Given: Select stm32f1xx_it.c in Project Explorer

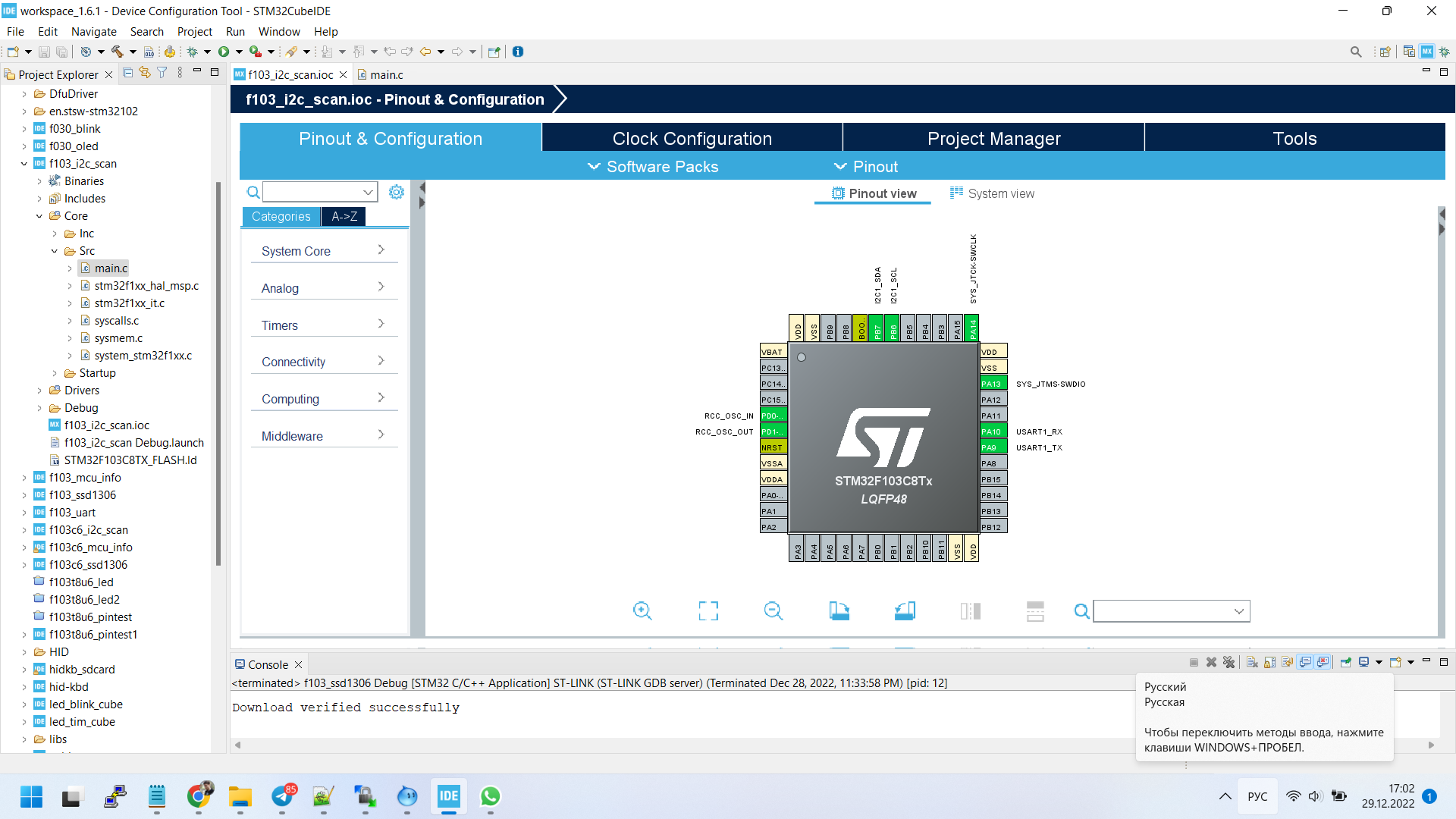Looking at the screenshot, I should 129,303.
